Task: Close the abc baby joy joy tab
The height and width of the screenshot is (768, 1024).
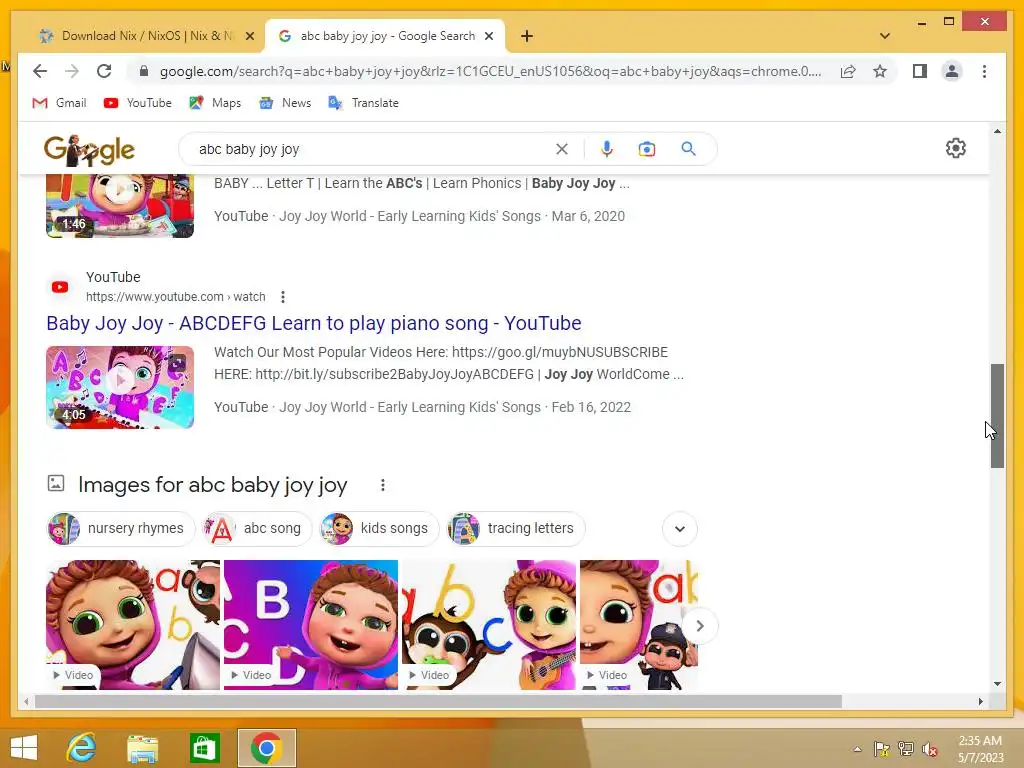Action: click(488, 36)
